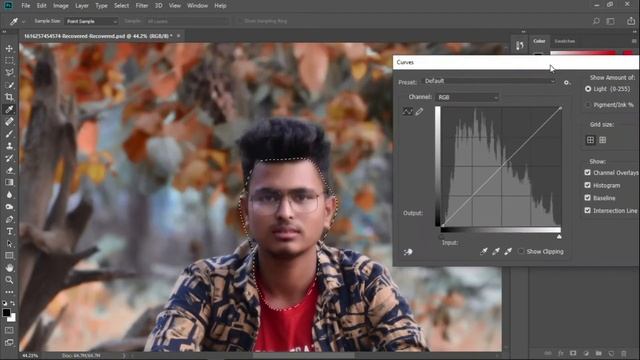Select the Rectangle shape tool
The image size is (640, 360).
click(9, 256)
